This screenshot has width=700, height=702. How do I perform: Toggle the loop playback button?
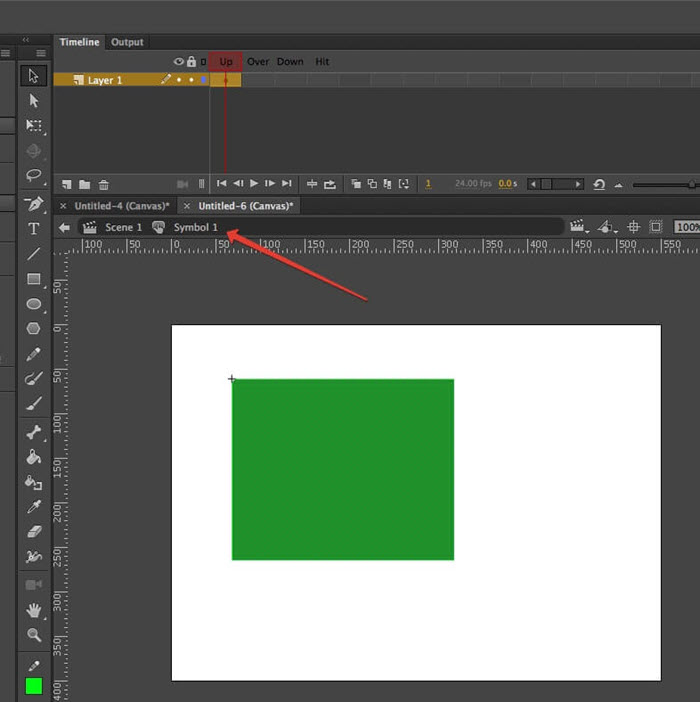pyautogui.click(x=598, y=184)
